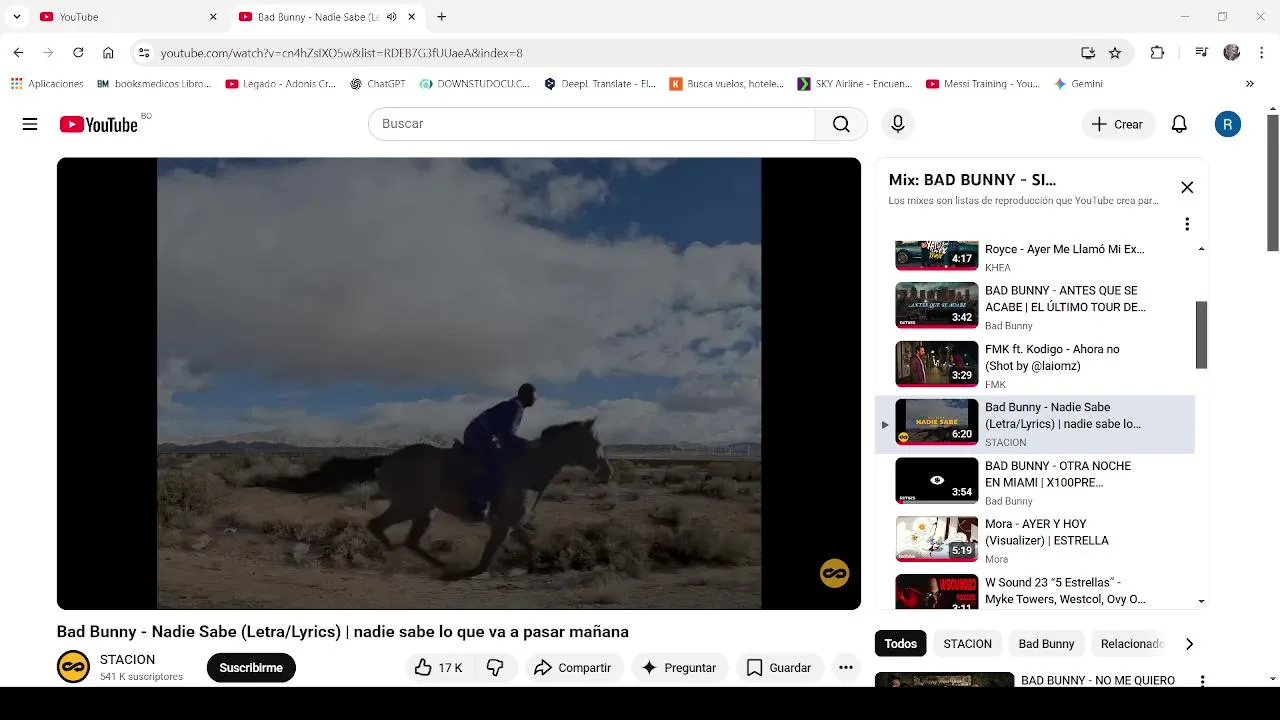This screenshot has width=1280, height=720.
Task: Click the Preguntar button
Action: point(679,667)
